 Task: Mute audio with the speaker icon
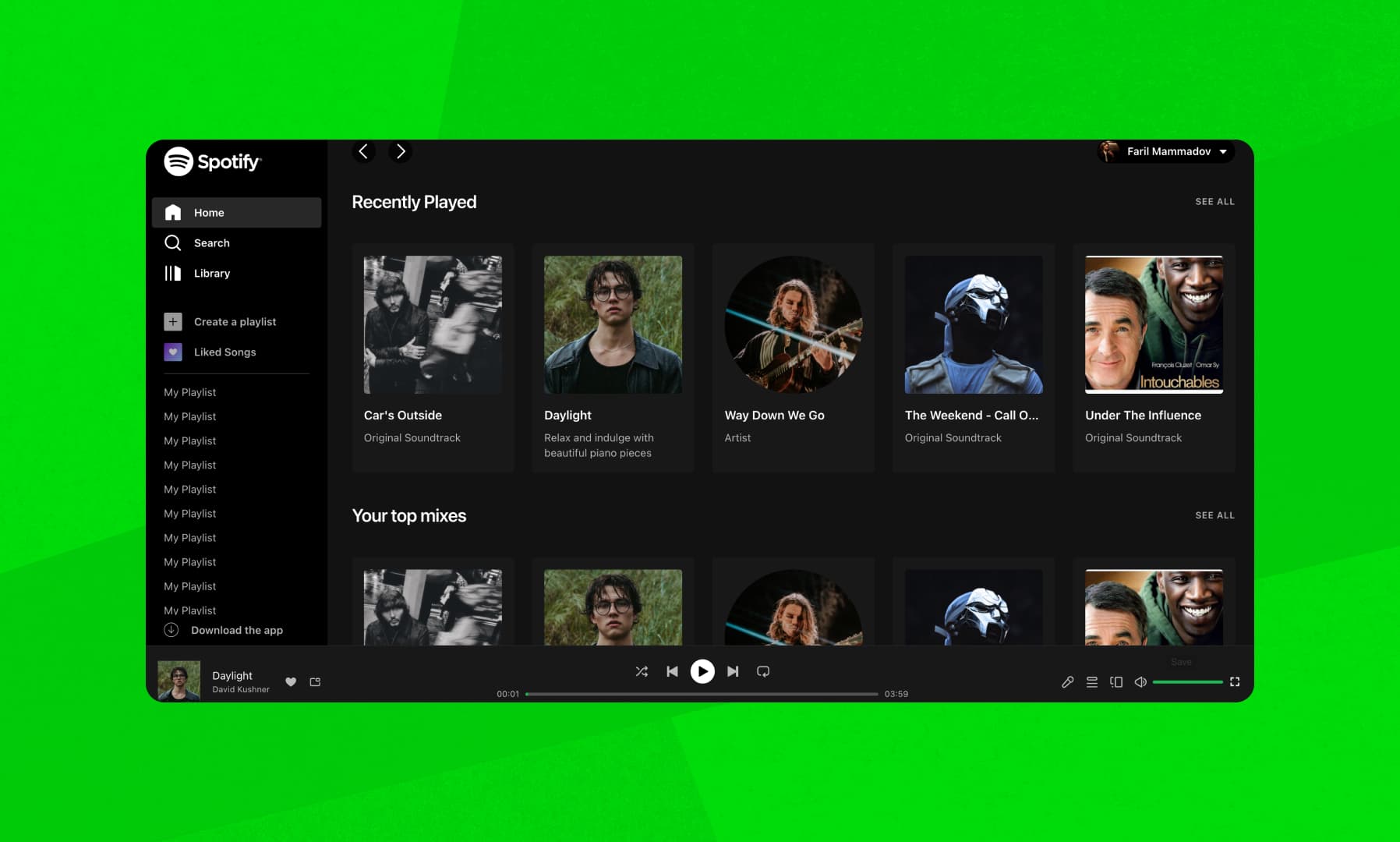point(1140,682)
